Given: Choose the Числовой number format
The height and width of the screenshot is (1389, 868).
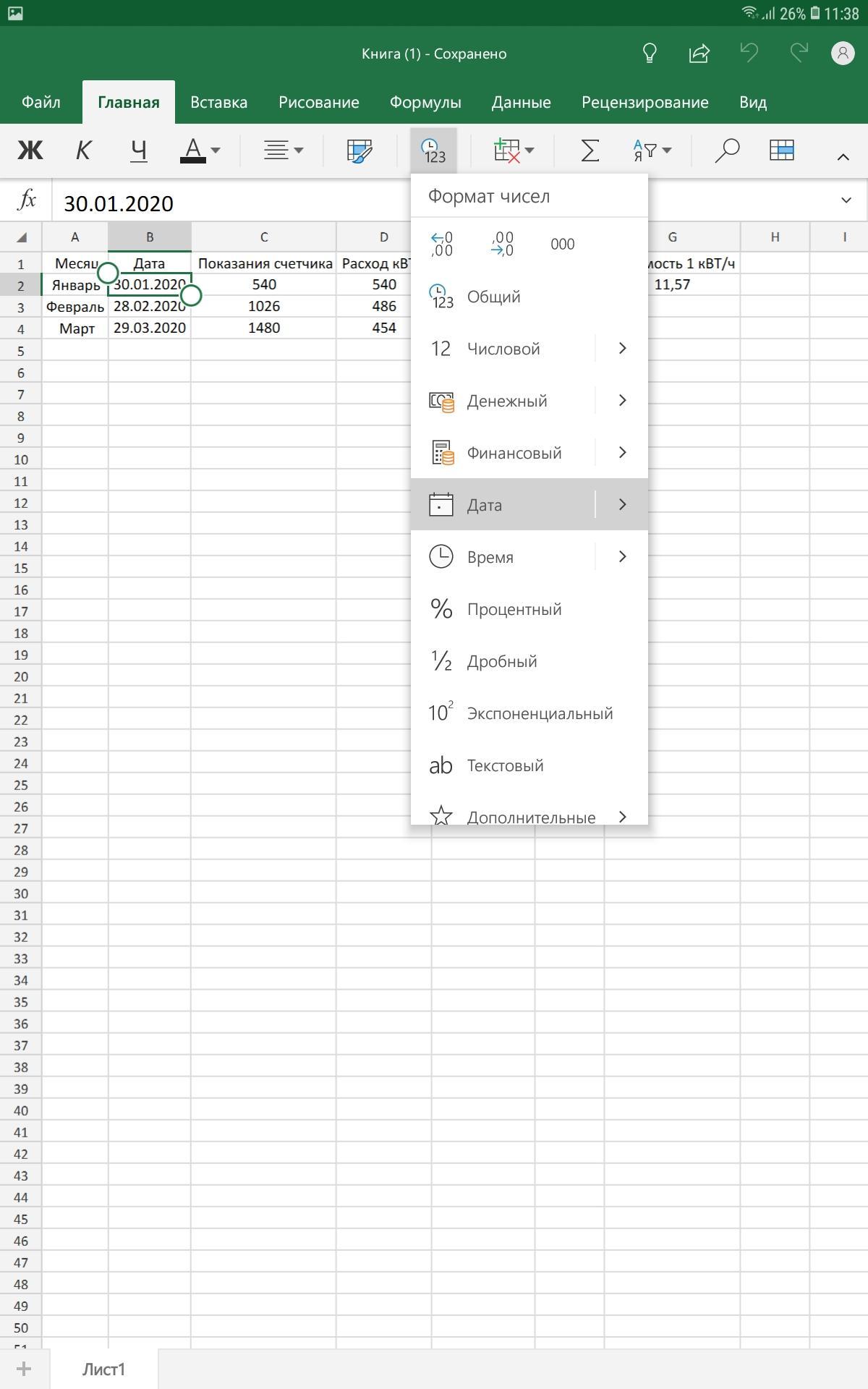Looking at the screenshot, I should pos(503,349).
